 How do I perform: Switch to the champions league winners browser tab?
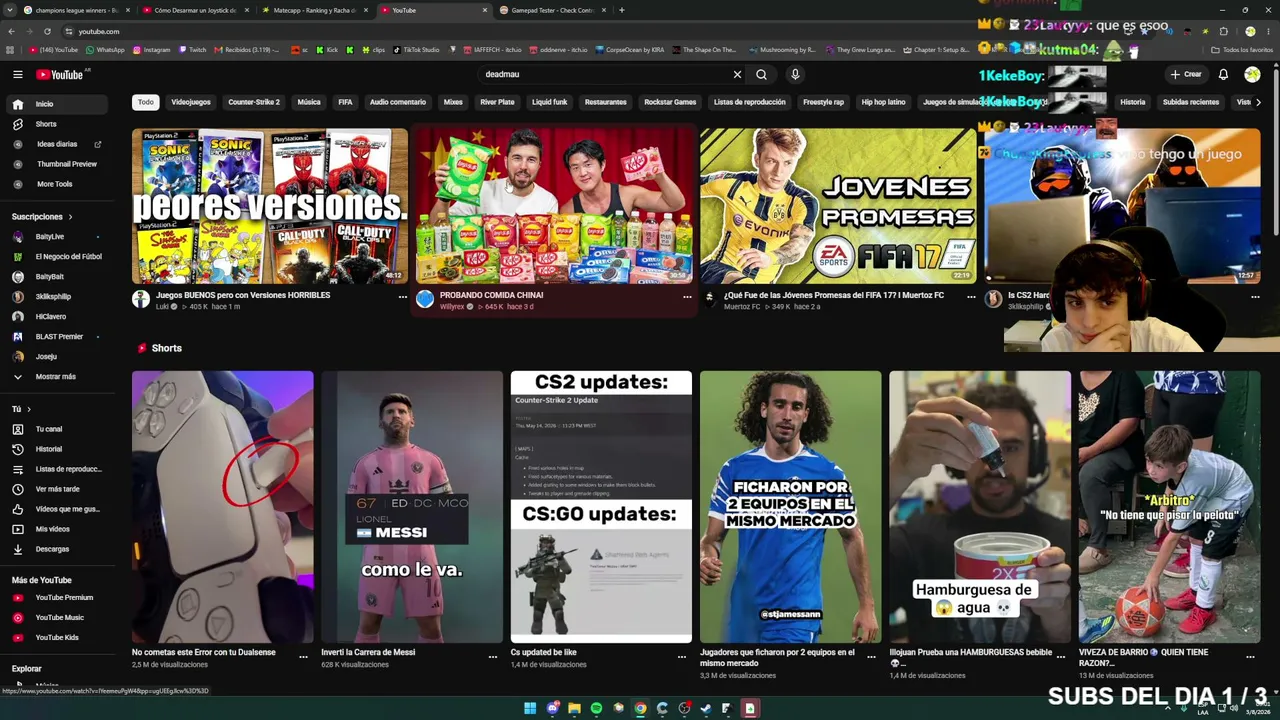(x=76, y=10)
